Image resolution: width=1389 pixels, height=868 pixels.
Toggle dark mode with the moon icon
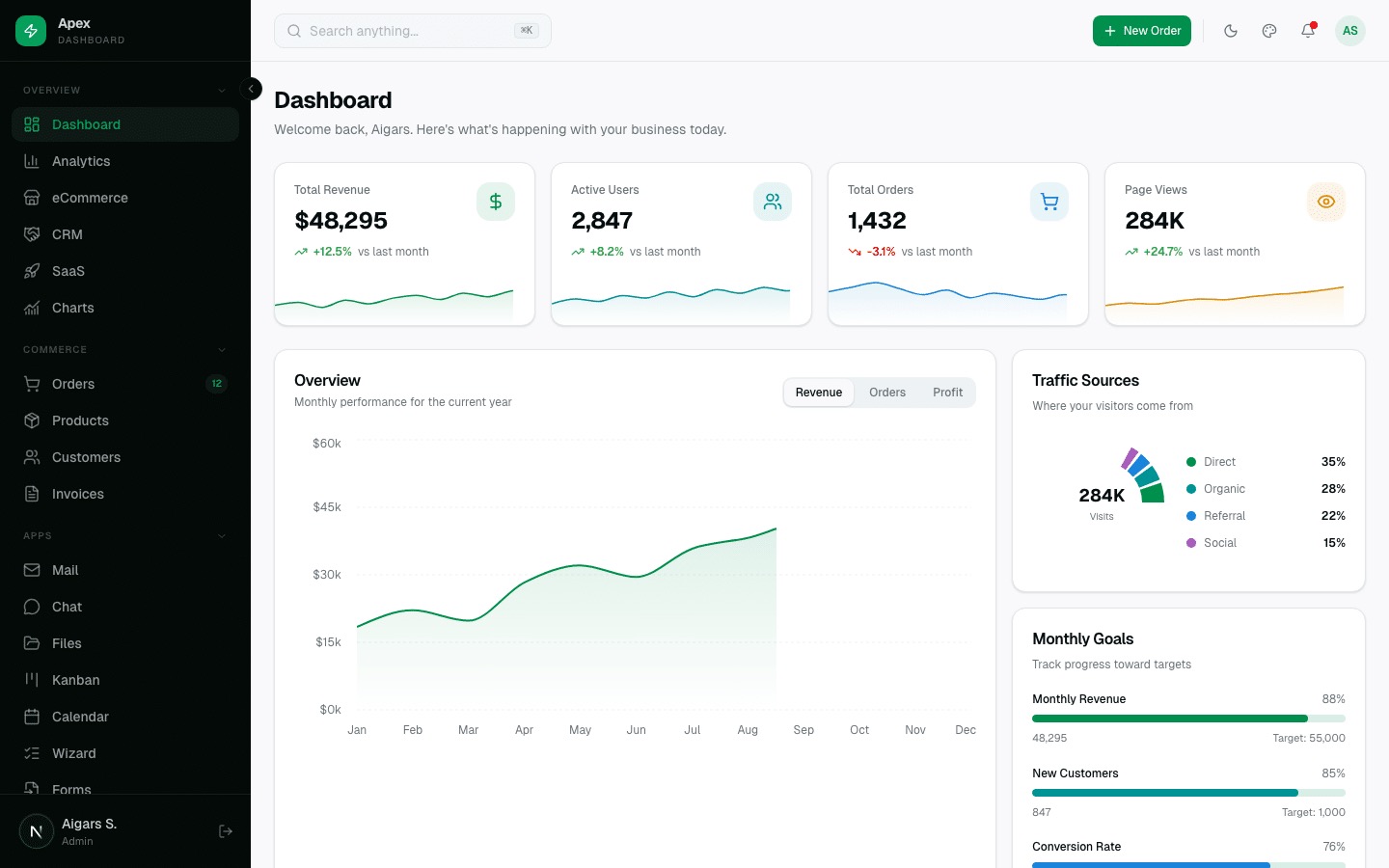1231,31
